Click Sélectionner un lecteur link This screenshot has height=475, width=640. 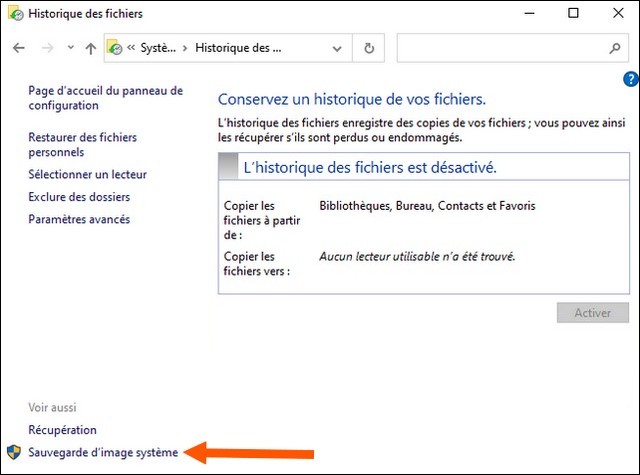[x=87, y=174]
